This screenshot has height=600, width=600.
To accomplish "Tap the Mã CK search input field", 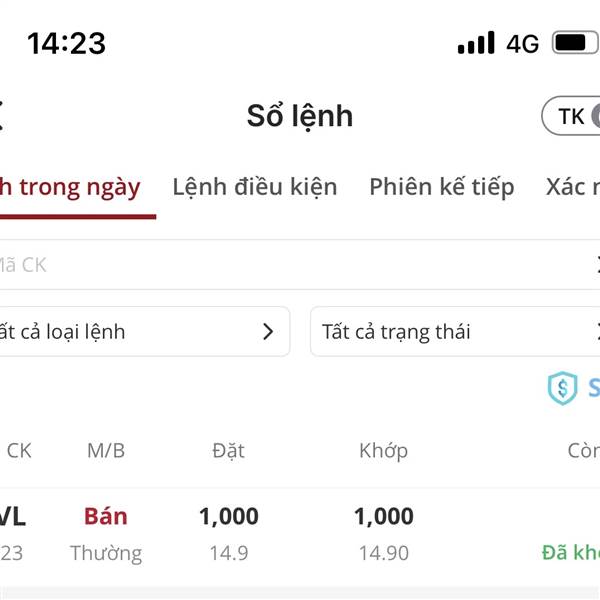I will 300,265.
